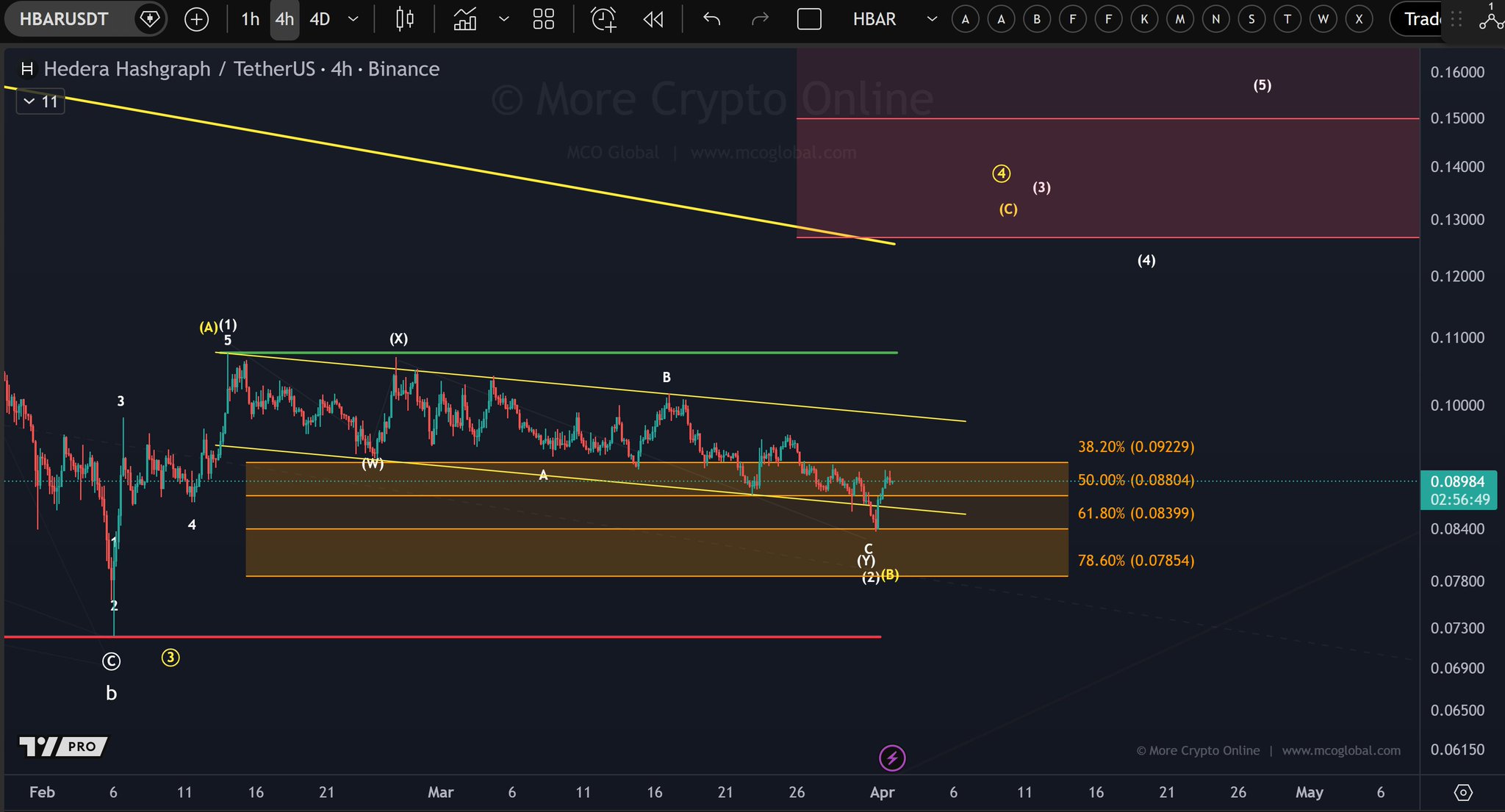The width and height of the screenshot is (1505, 812).
Task: Open the HBAR layout name dropdown
Action: click(932, 19)
